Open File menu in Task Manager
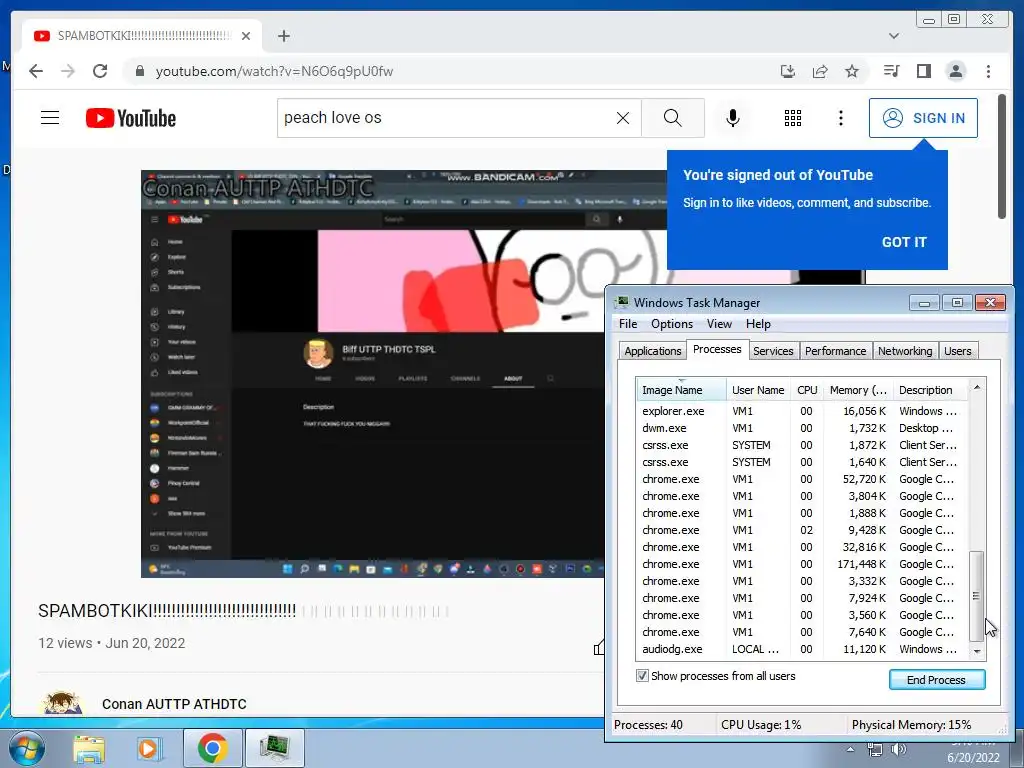Screen dimensions: 1024x768 pyautogui.click(x=628, y=324)
